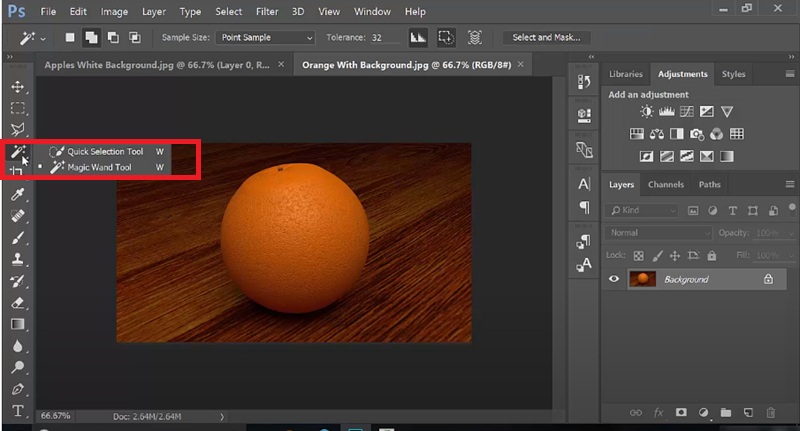800x431 pixels.
Task: Open the Layer menu
Action: coord(154,11)
